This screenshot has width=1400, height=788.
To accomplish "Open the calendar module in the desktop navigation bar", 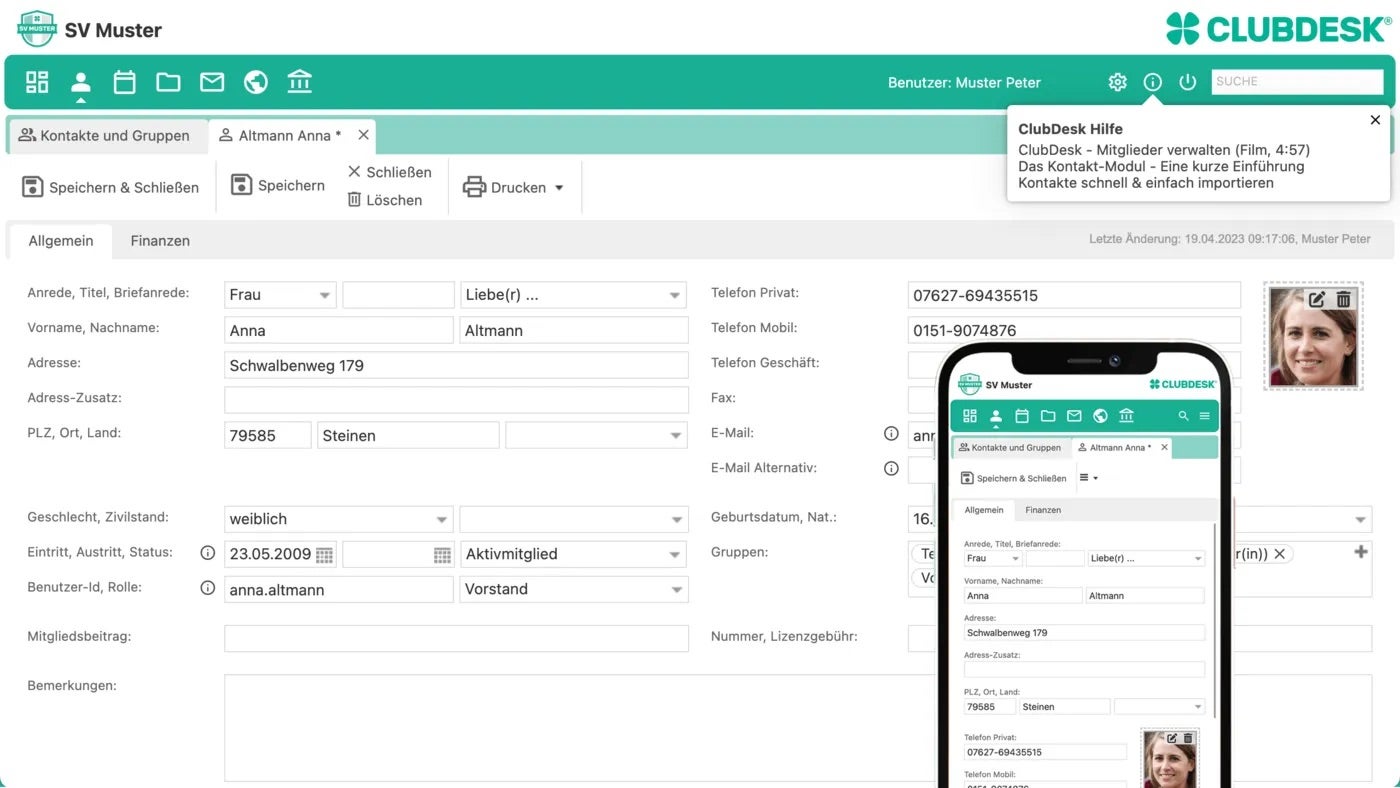I will [124, 82].
